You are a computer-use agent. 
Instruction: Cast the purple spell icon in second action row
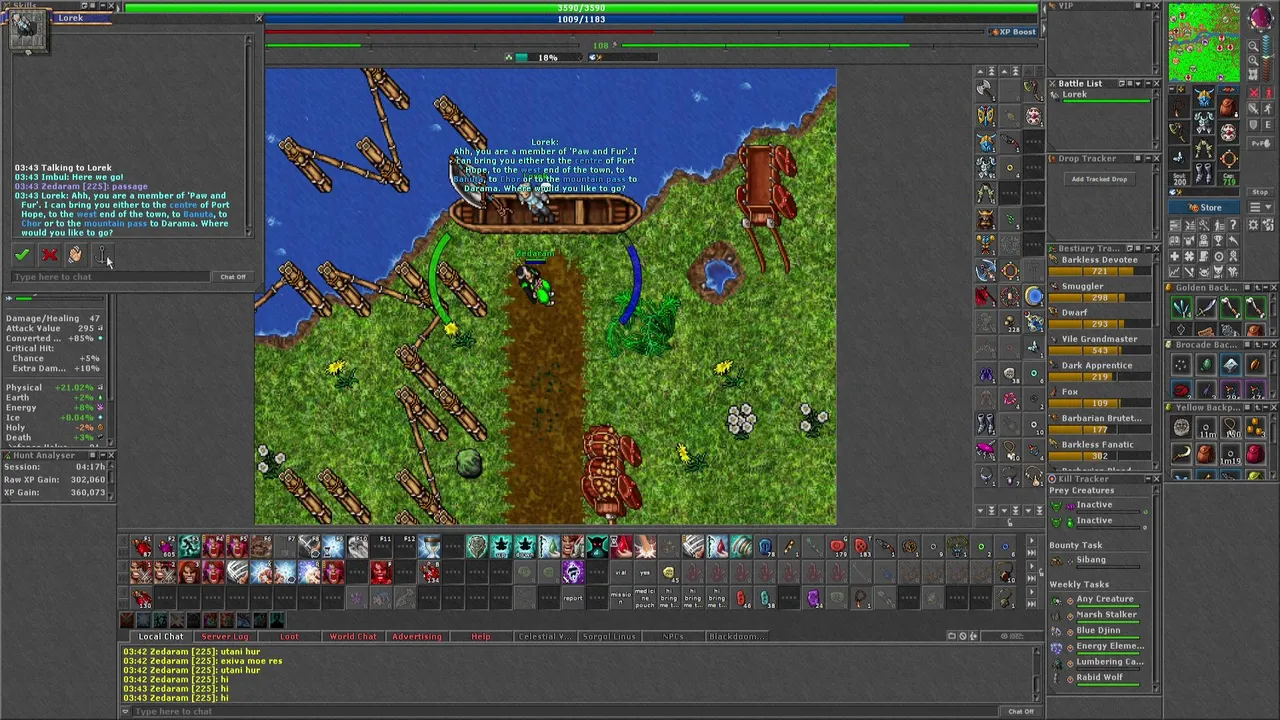coord(572,572)
